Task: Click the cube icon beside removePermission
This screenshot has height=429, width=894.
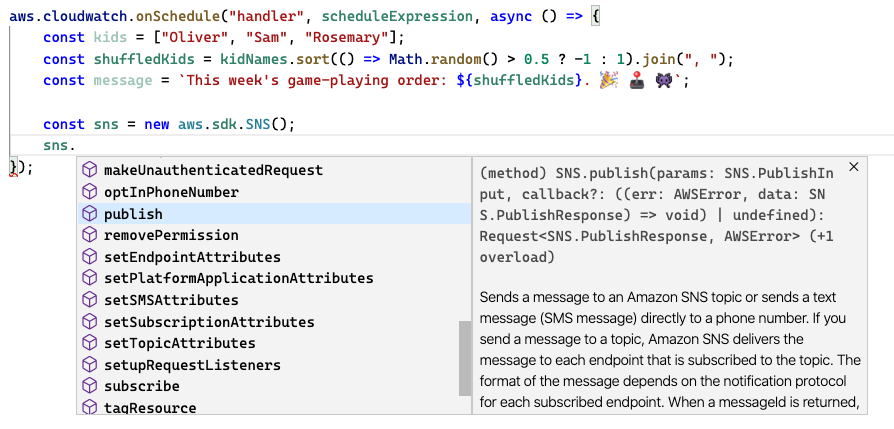Action: click(x=90, y=235)
